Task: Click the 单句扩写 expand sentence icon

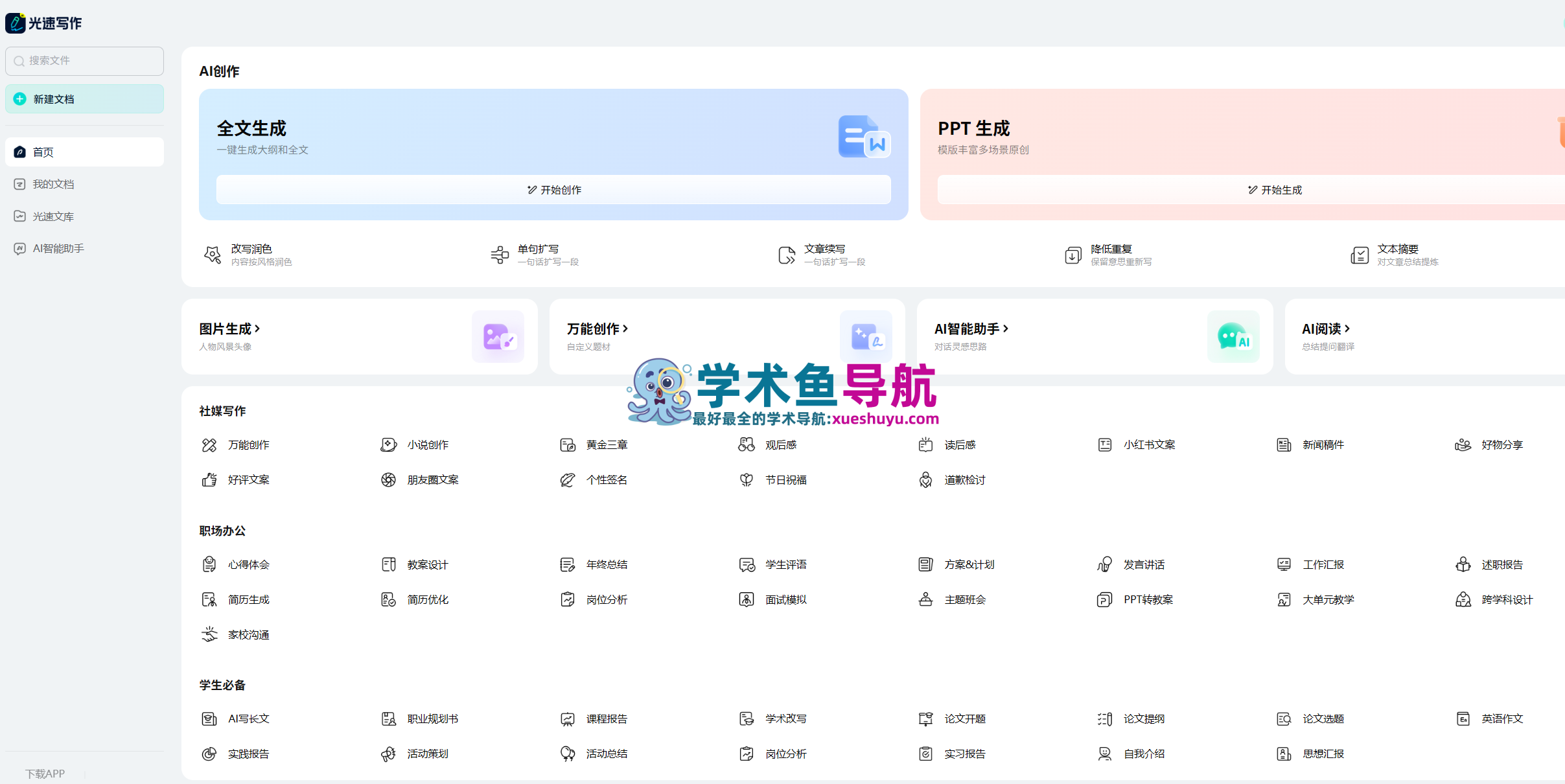Action: pyautogui.click(x=500, y=255)
